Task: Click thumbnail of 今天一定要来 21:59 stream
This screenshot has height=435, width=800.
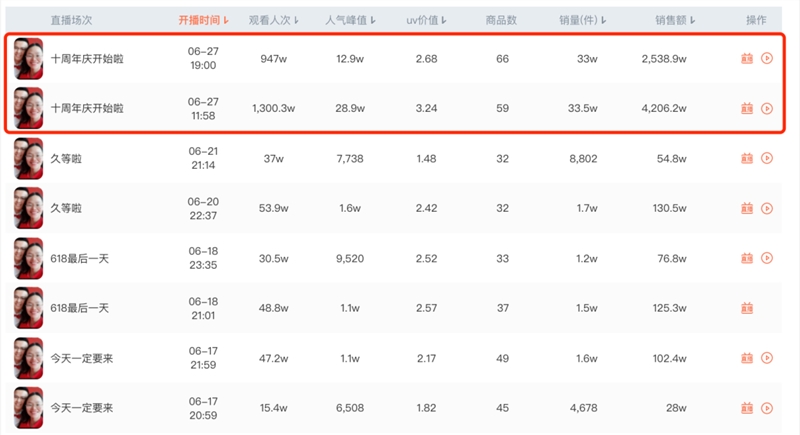Action: click(29, 359)
